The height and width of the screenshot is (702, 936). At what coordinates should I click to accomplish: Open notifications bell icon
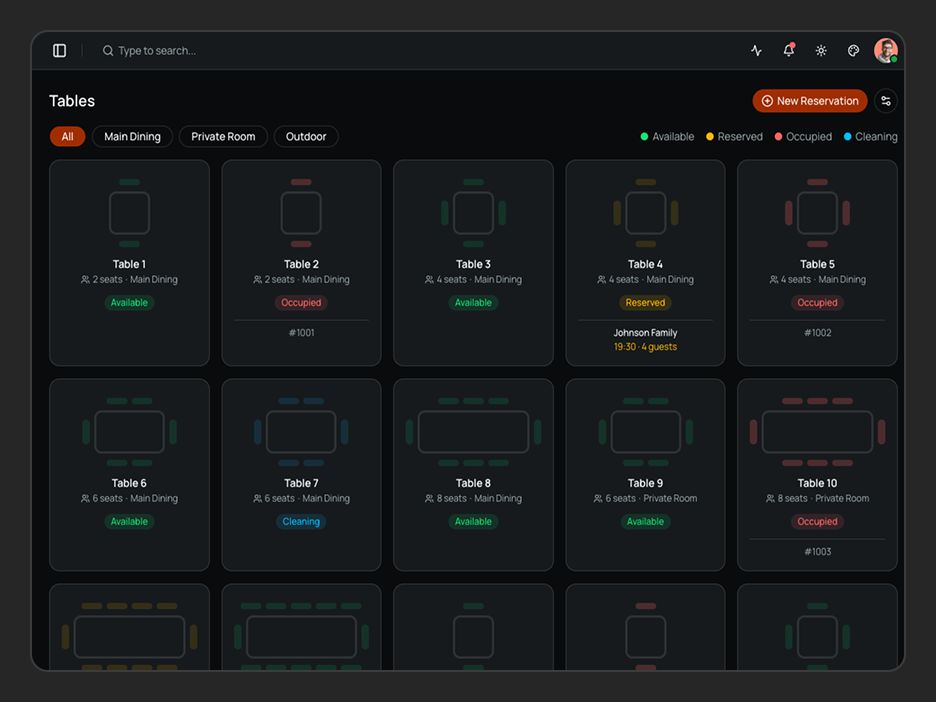point(789,51)
